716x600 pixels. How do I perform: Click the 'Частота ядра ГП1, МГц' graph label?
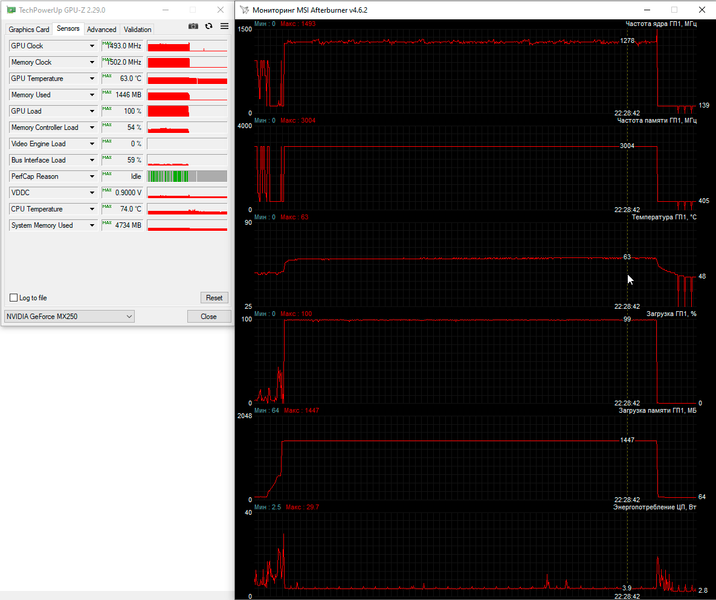[x=661, y=24]
